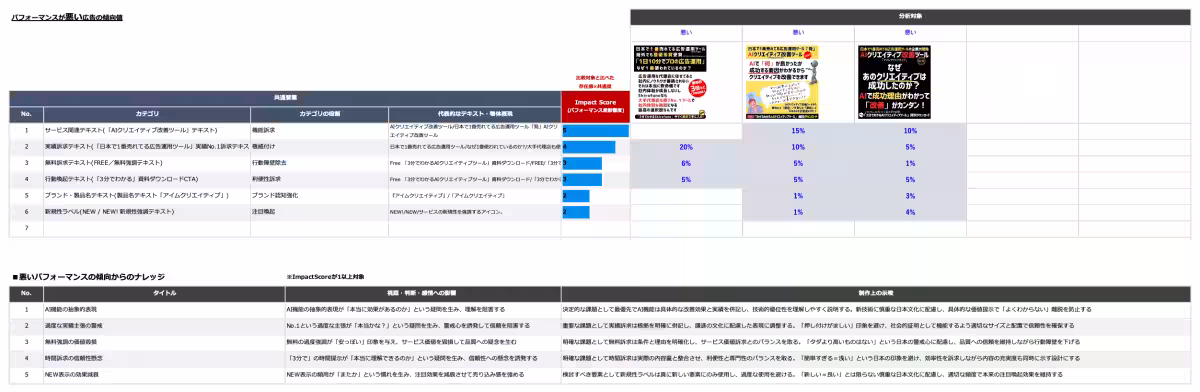Viewport: 1200px width, 392px height.
Task: Click the Impact Score bar for 新規性ラベル row
Action: pos(576,212)
